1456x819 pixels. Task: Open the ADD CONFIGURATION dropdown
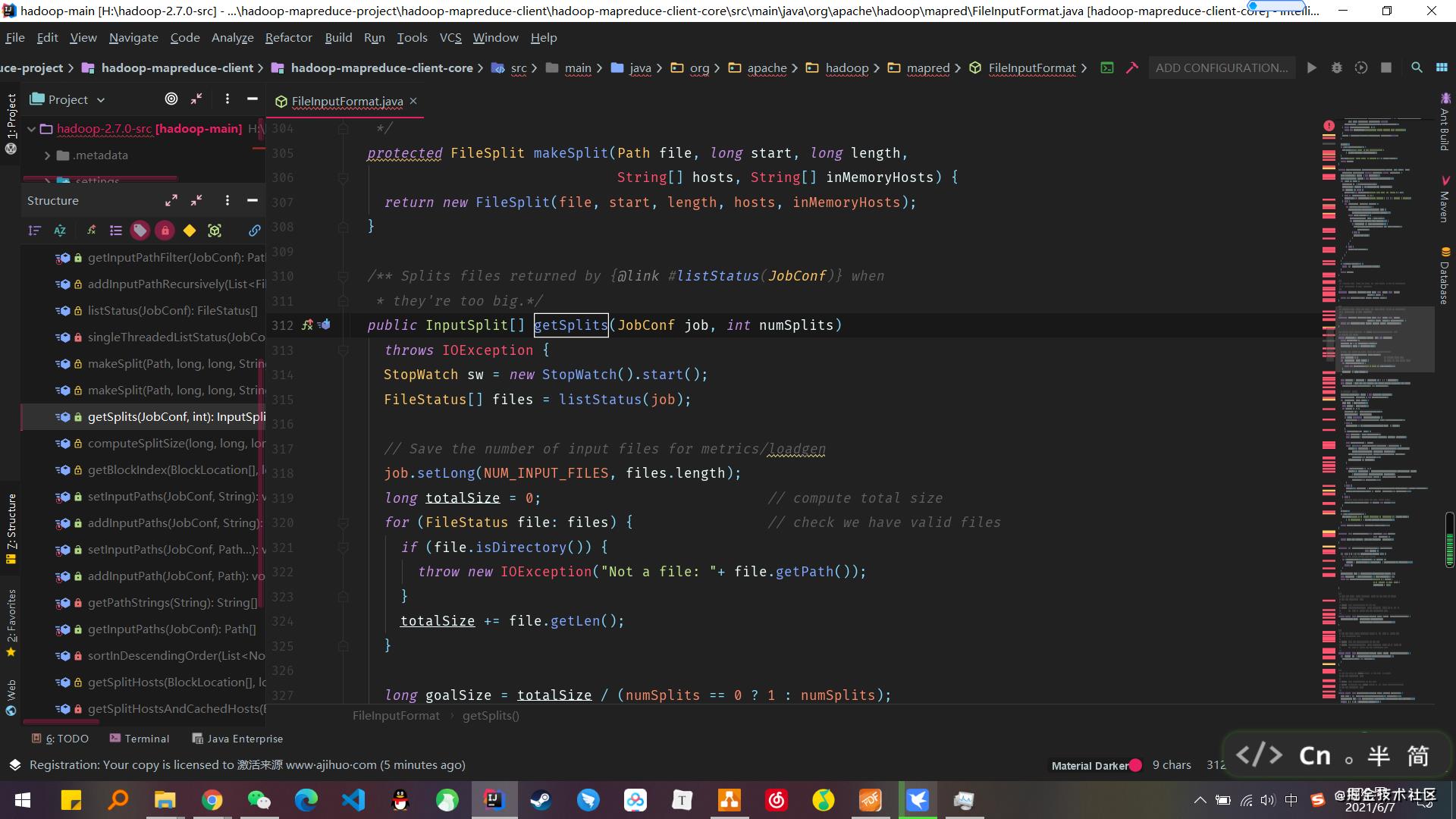[1221, 67]
